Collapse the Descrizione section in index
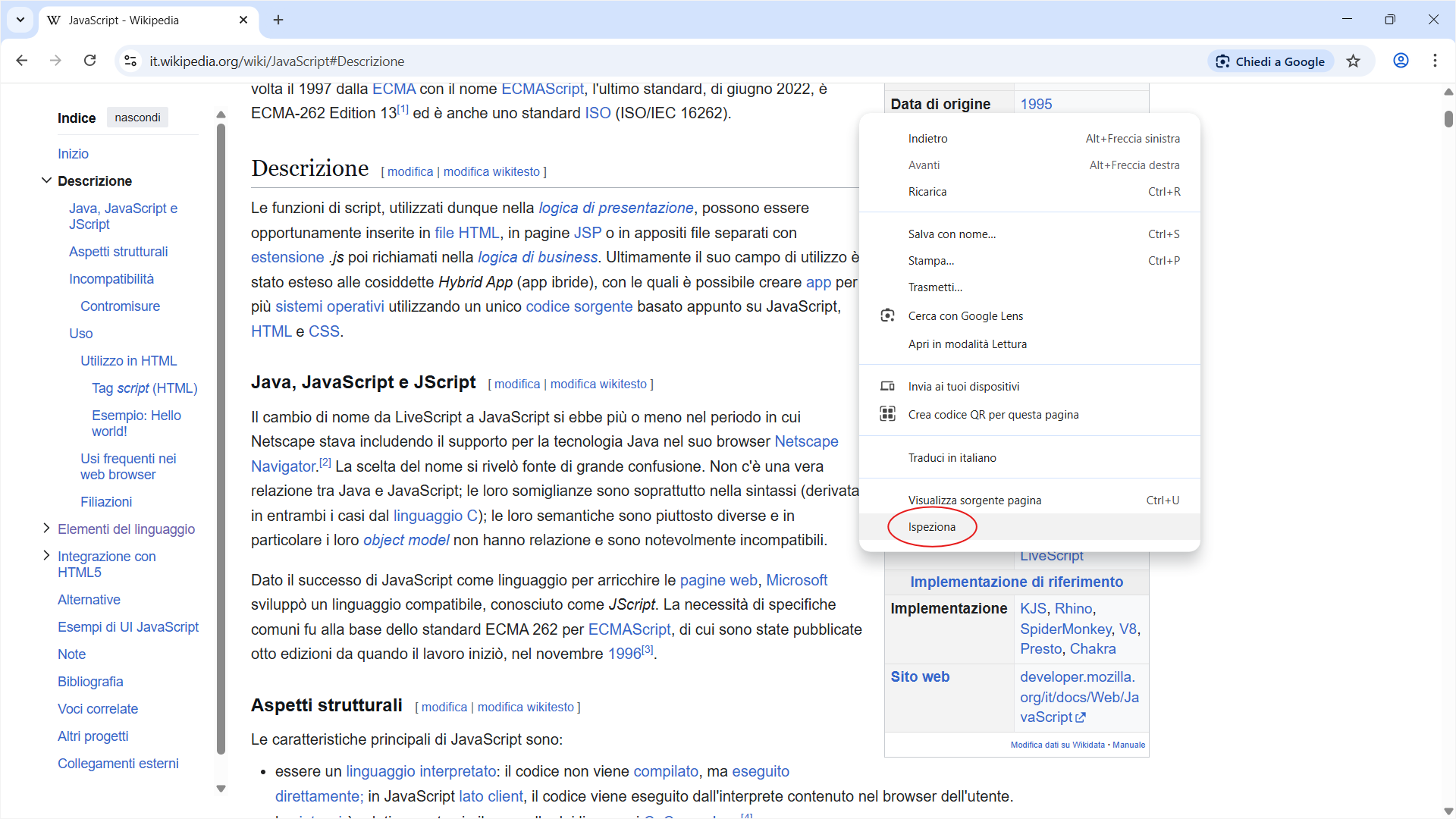Image resolution: width=1456 pixels, height=819 pixels. 46,180
